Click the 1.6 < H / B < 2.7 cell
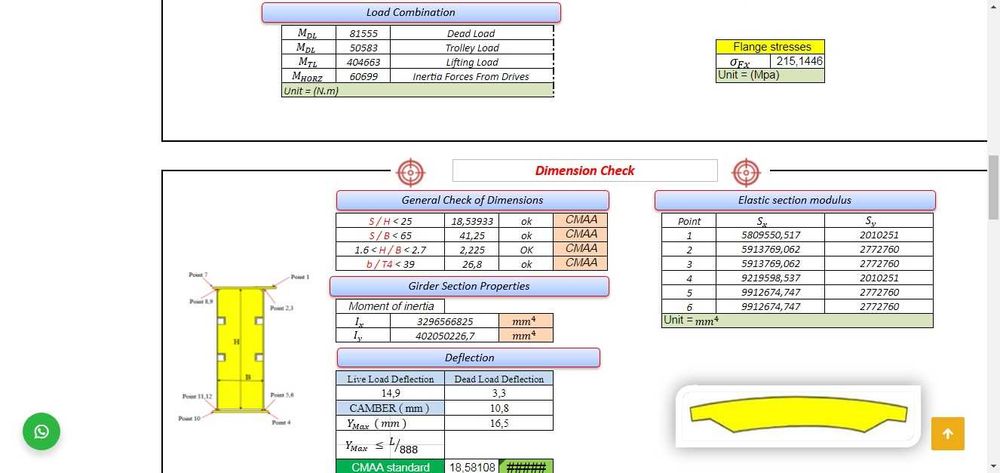Screen dimensions: 1000x473 [x=390, y=250]
